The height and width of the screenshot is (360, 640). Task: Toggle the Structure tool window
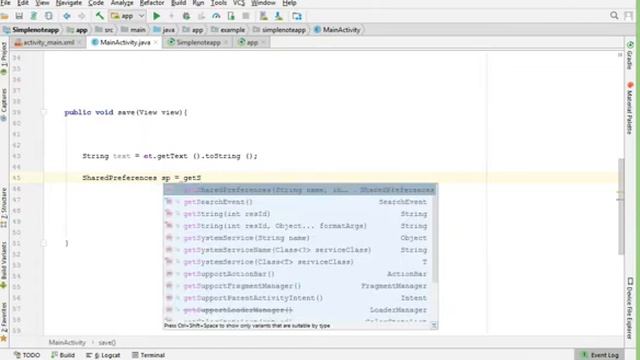pos(4,207)
